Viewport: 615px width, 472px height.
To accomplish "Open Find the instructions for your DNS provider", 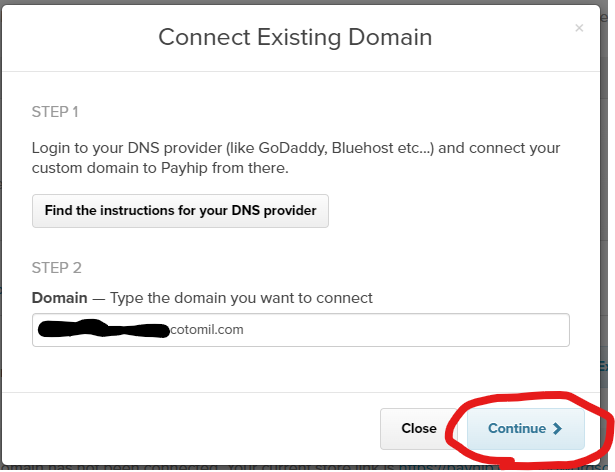I will [x=180, y=211].
